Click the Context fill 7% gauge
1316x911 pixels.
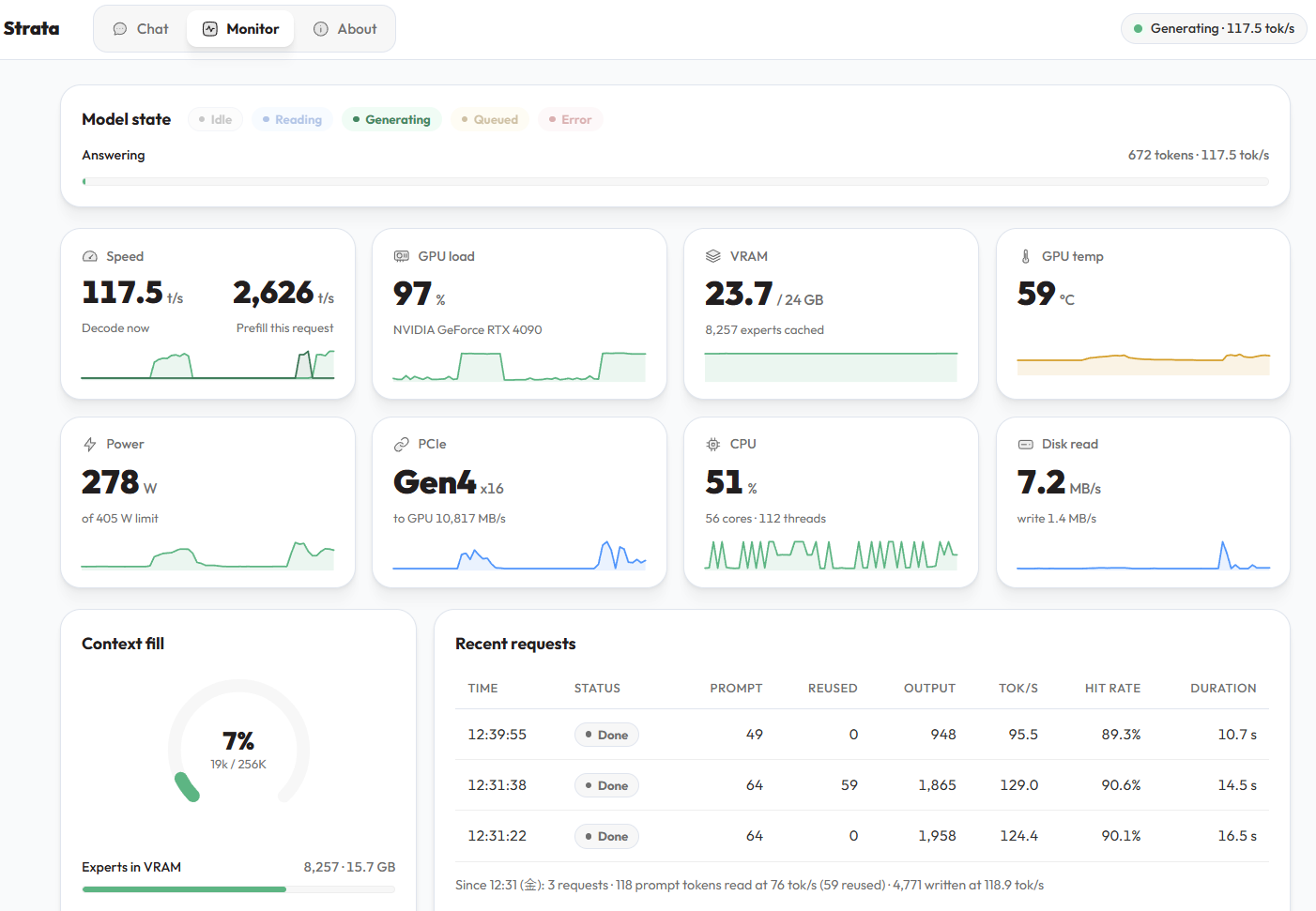238,742
